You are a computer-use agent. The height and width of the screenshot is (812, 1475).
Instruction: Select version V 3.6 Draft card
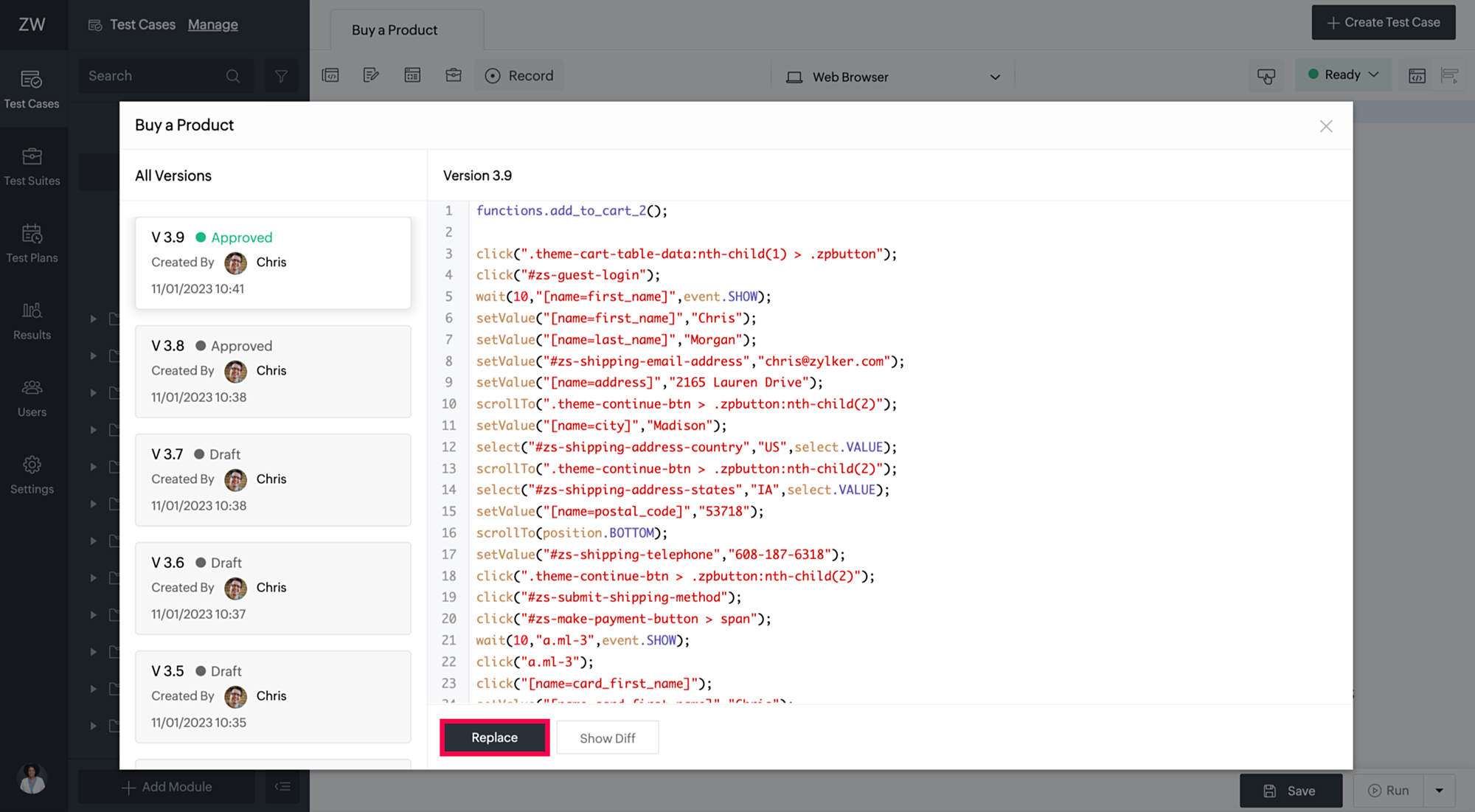pos(273,589)
